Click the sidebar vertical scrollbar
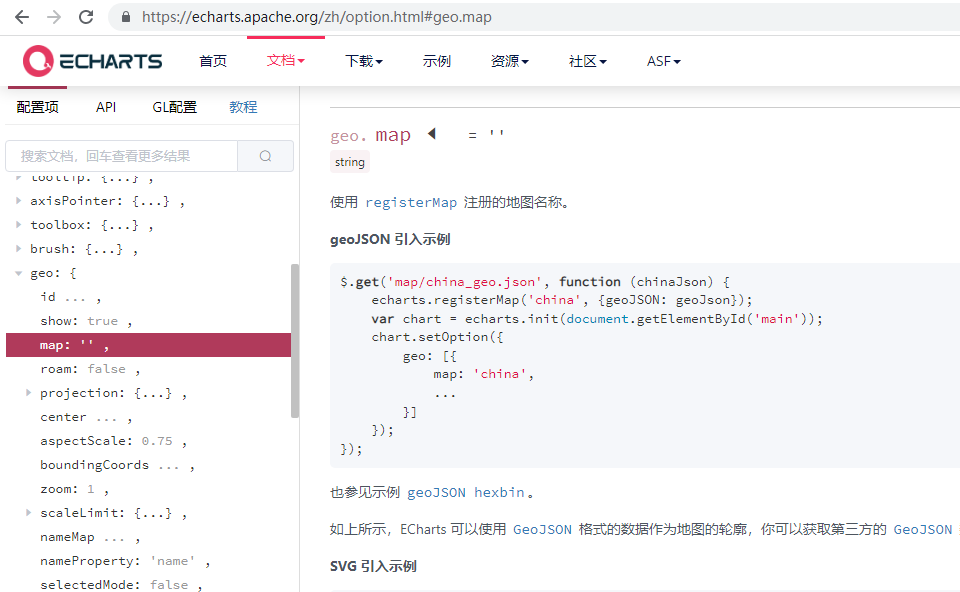This screenshot has width=960, height=592. pos(295,340)
